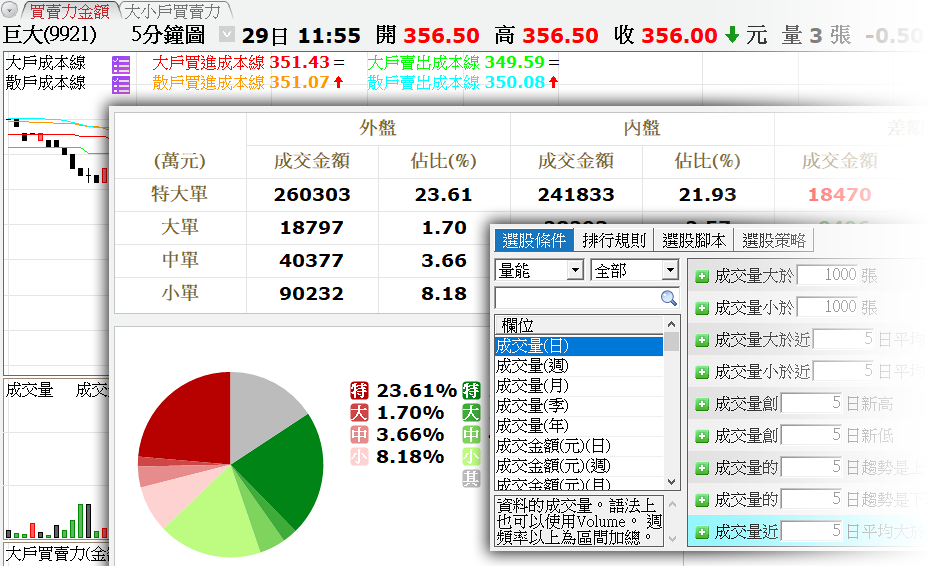Edit the 成交量小於近 days value field
Screen dimensions: 930x566
click(845, 371)
